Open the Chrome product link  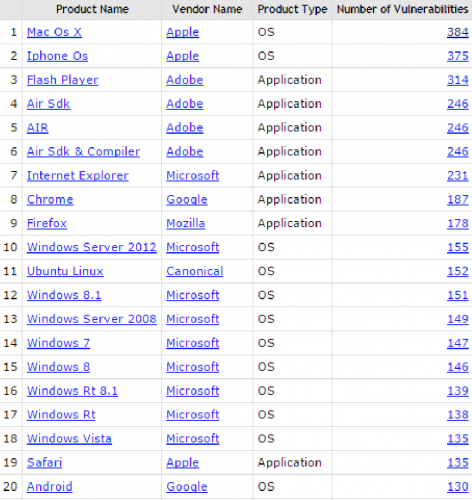tap(50, 199)
